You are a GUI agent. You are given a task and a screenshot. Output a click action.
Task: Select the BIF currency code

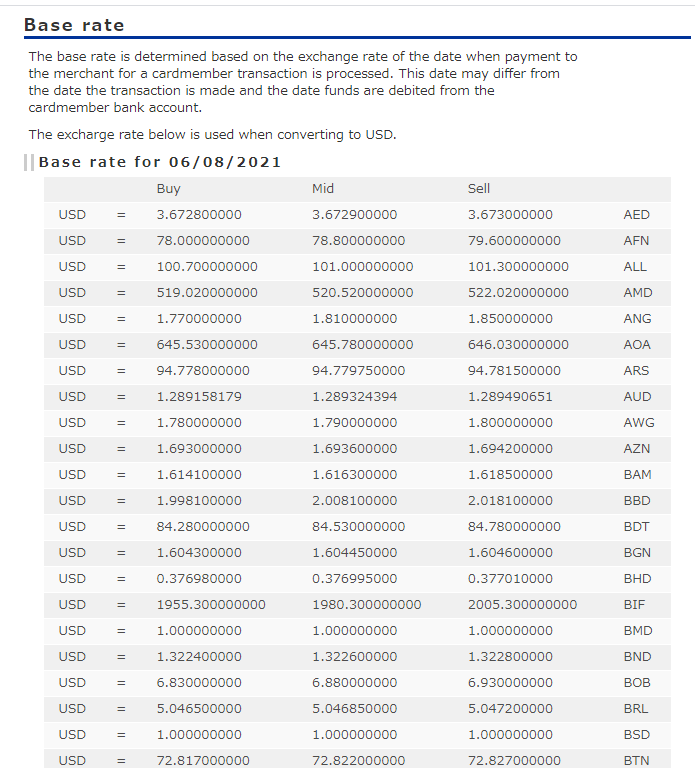tap(634, 604)
